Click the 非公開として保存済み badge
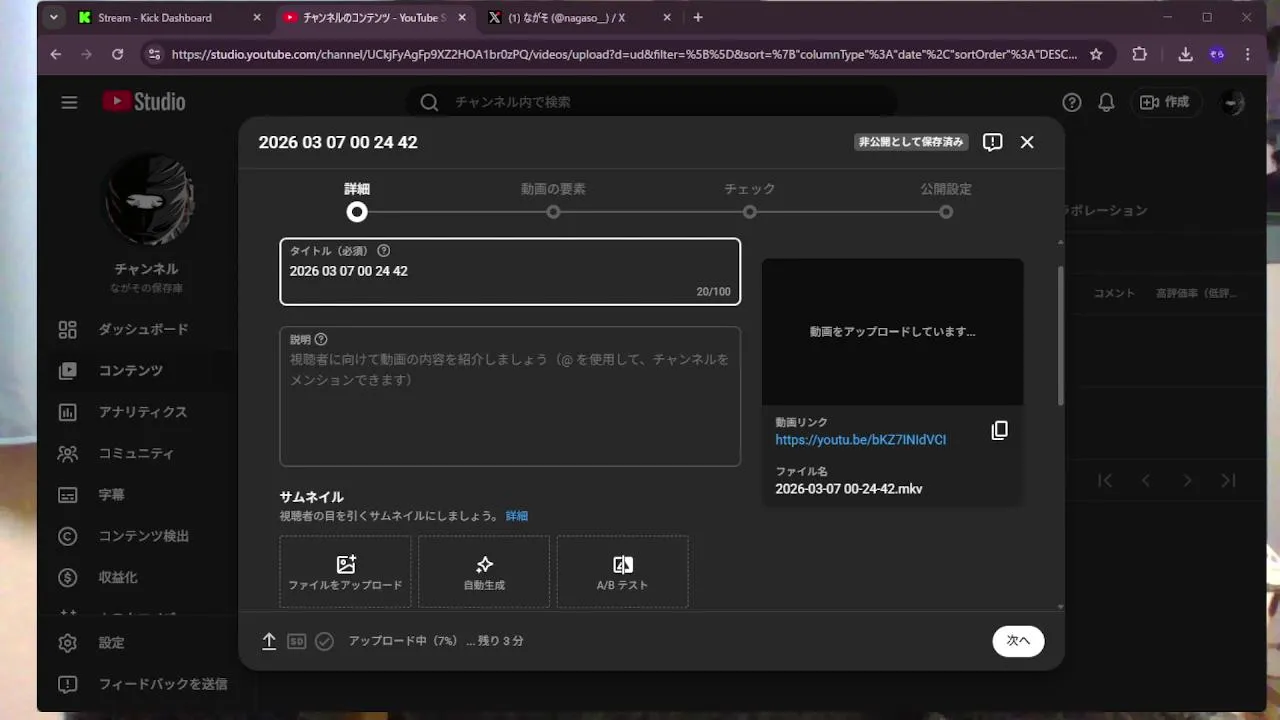Screen dimensions: 1280x720 [x=911, y=142]
